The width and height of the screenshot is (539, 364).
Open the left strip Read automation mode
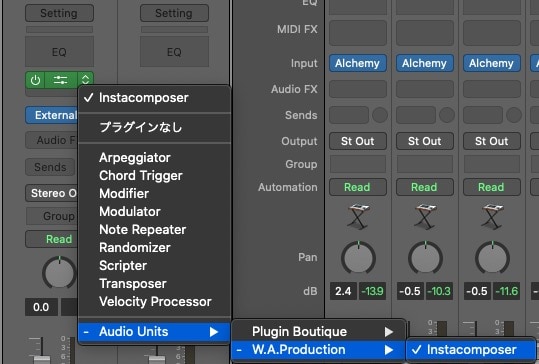tap(52, 239)
